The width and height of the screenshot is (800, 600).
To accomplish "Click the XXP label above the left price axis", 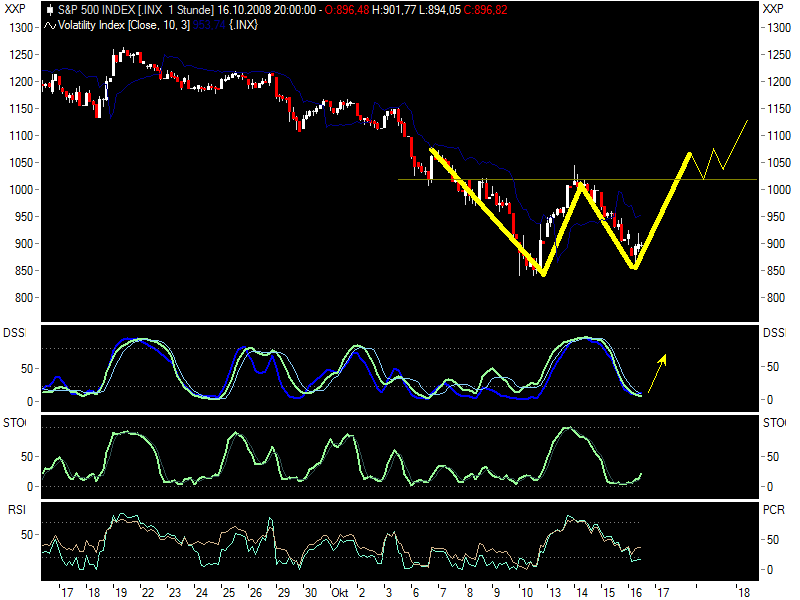I will [15, 9].
